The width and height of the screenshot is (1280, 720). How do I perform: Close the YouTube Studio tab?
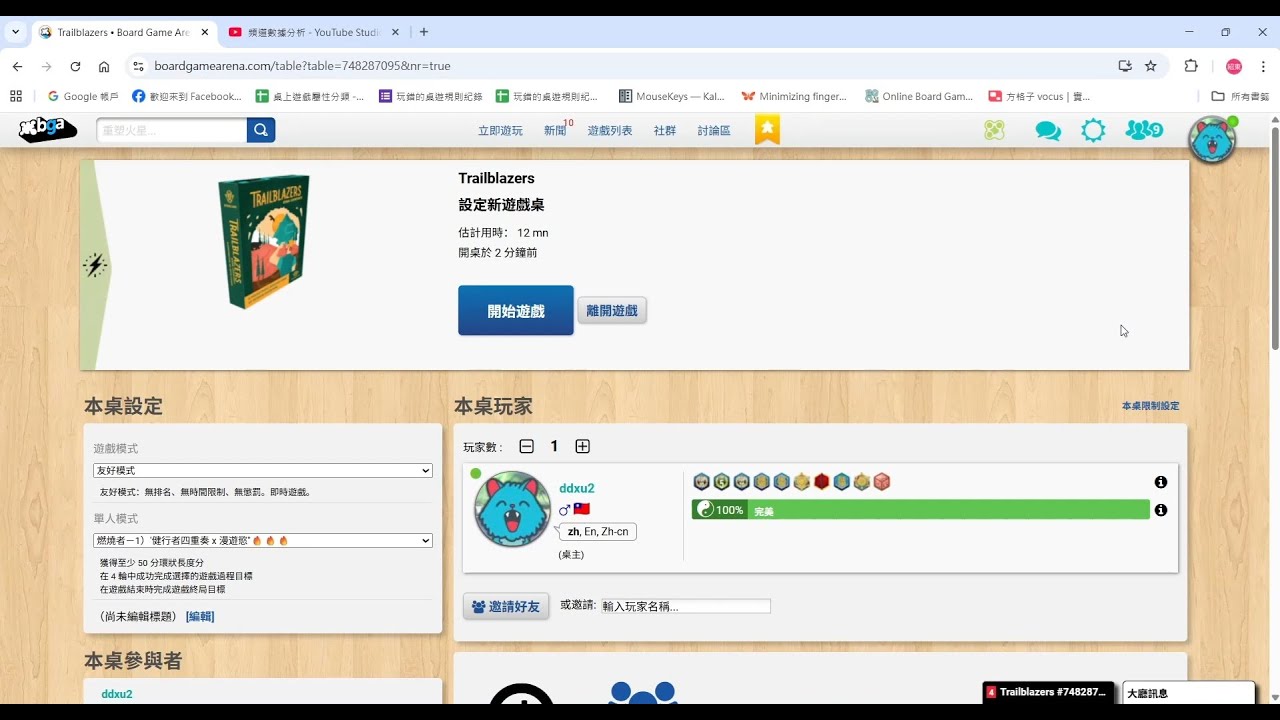pos(395,32)
